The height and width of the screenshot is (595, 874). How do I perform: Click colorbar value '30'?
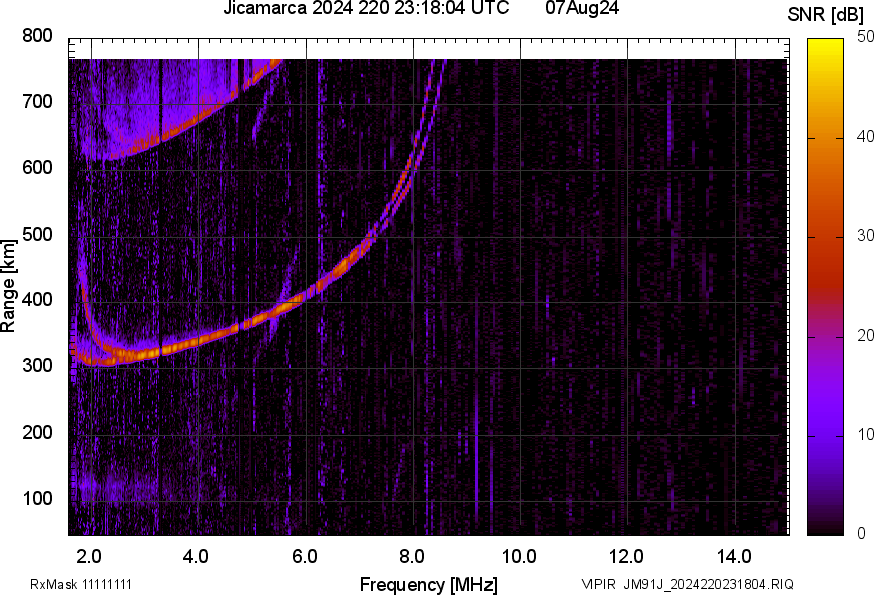865,235
